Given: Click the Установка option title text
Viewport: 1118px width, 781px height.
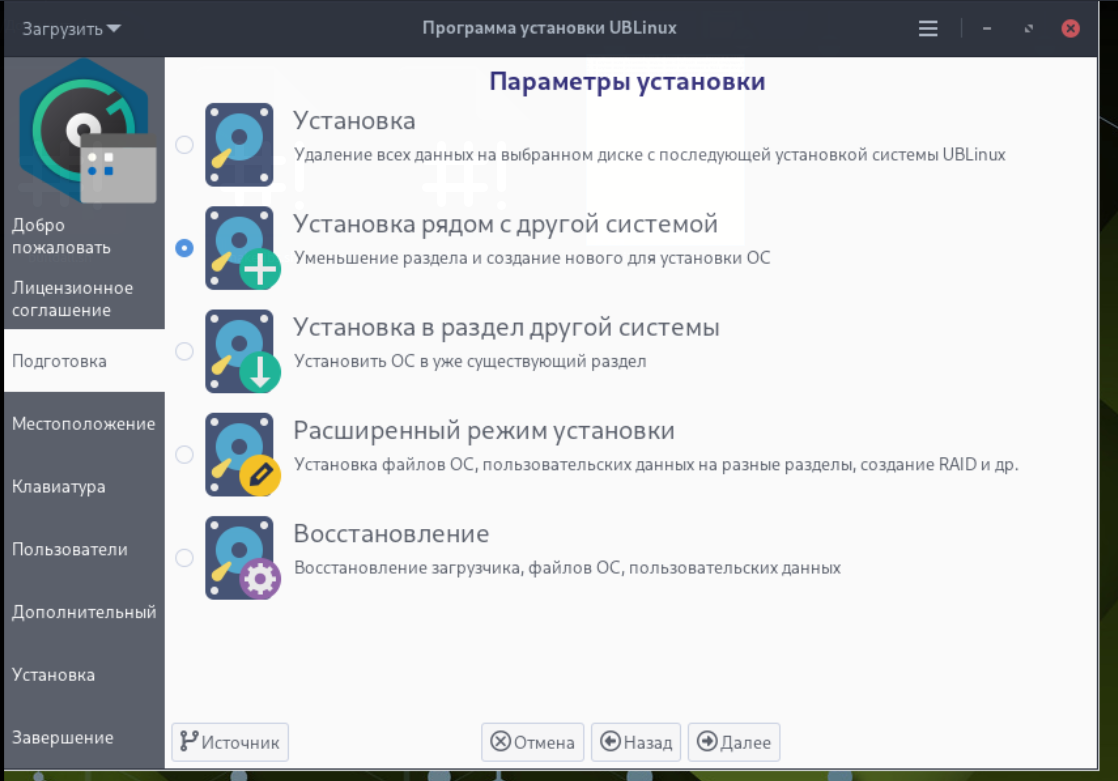Looking at the screenshot, I should point(354,121).
